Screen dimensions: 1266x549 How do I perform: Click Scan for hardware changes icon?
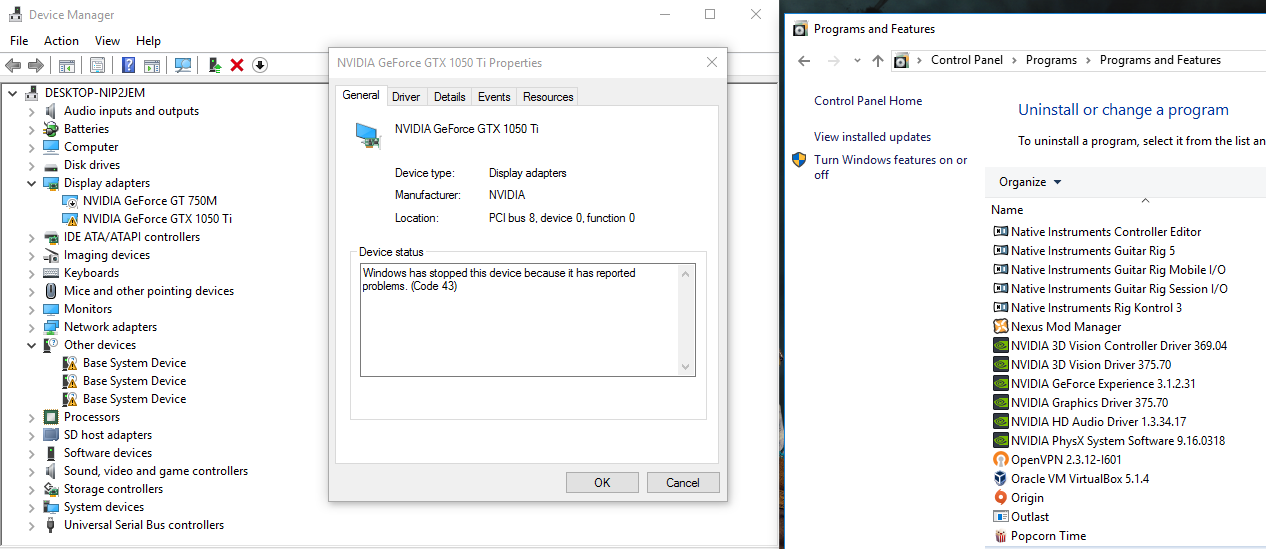183,65
